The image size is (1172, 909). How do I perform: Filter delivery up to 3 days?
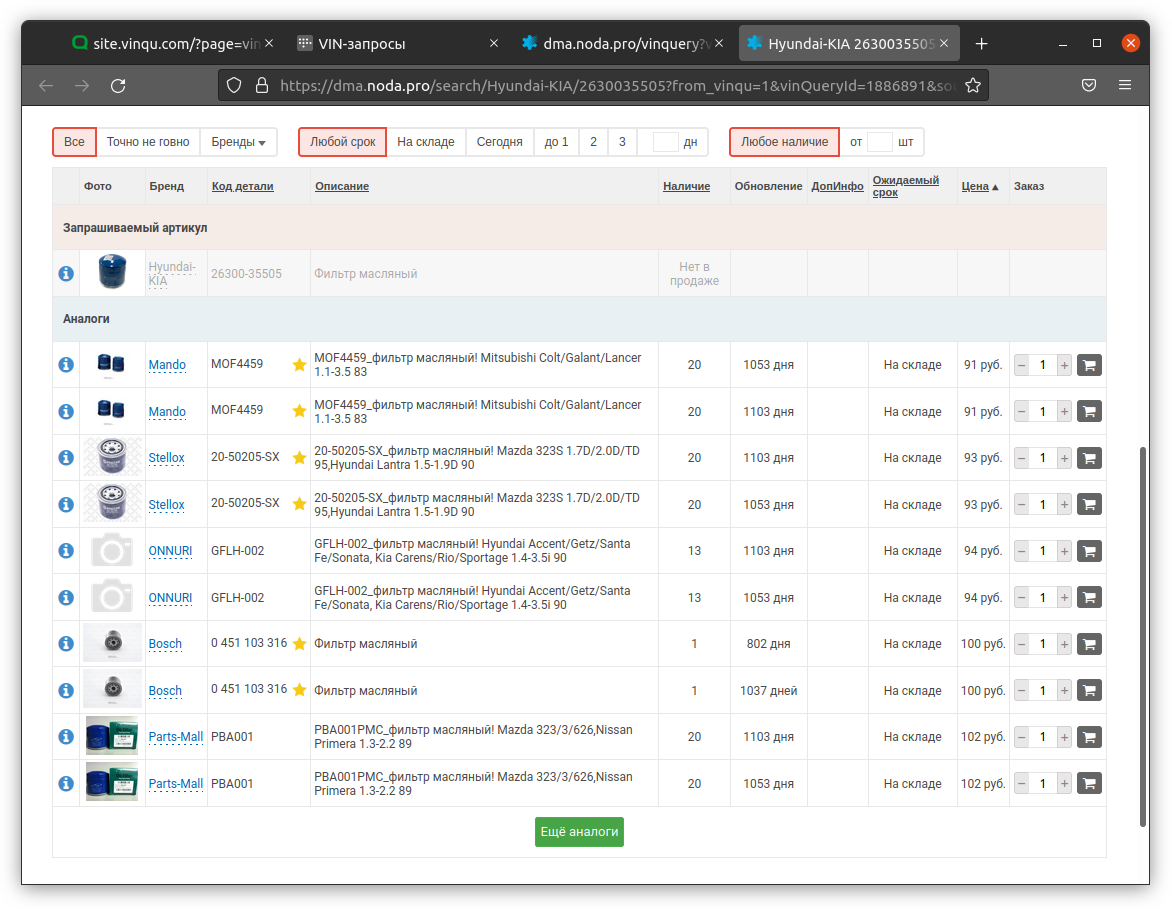click(x=622, y=142)
